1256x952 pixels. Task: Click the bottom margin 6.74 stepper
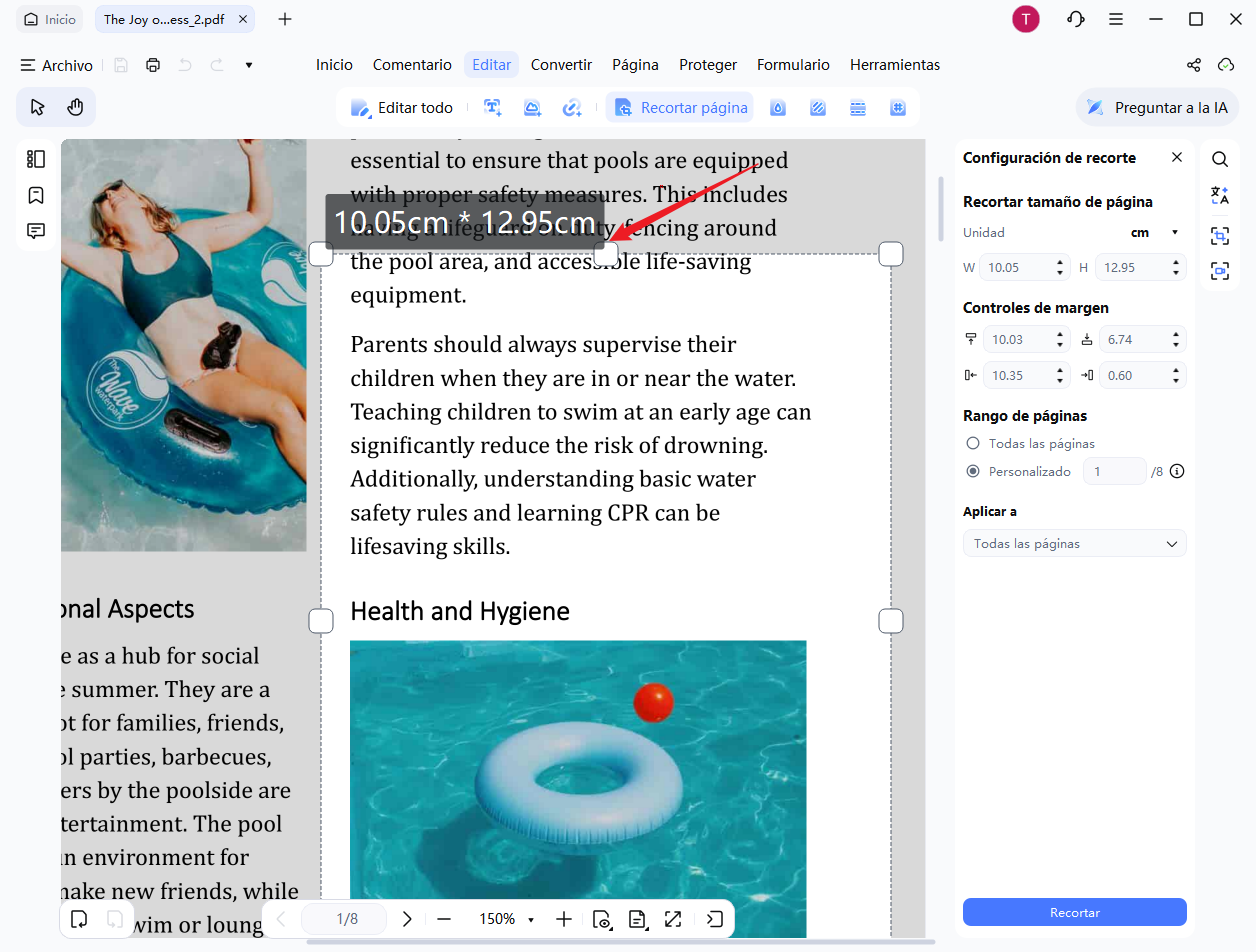pos(1176,339)
